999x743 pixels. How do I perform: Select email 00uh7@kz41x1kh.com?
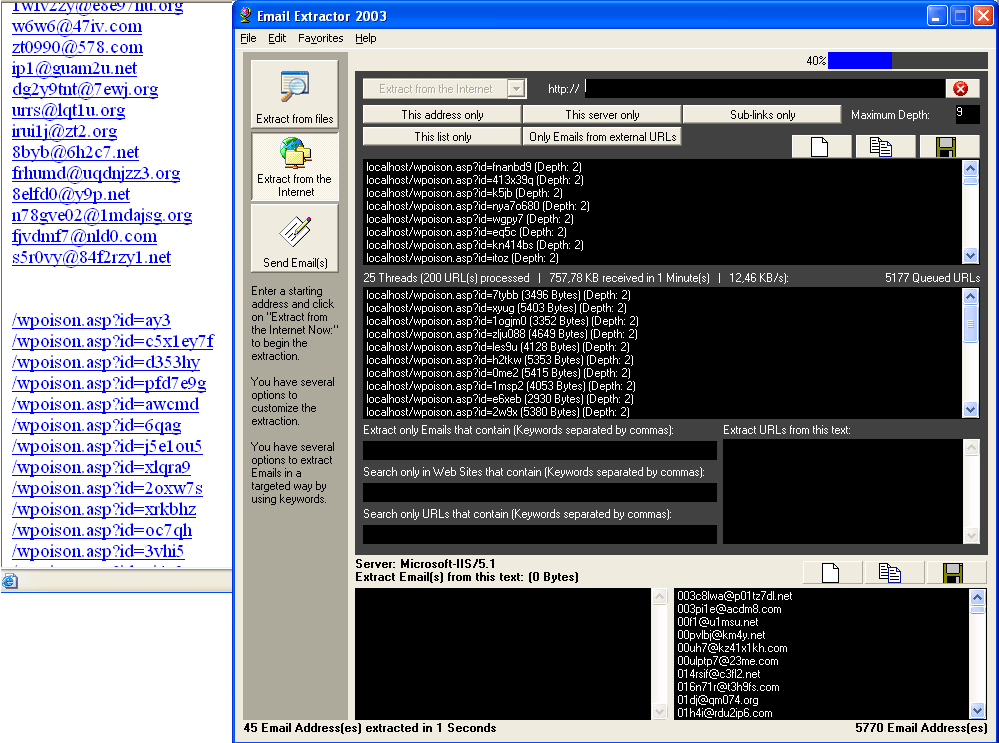pos(732,648)
